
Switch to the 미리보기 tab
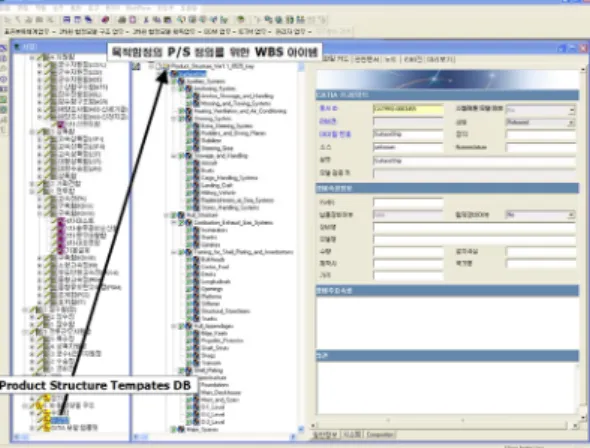coord(441,59)
